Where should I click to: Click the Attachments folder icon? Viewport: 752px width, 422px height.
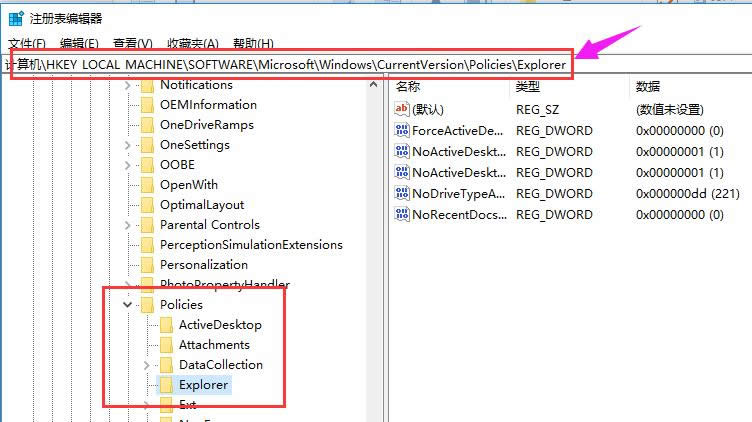(166, 345)
